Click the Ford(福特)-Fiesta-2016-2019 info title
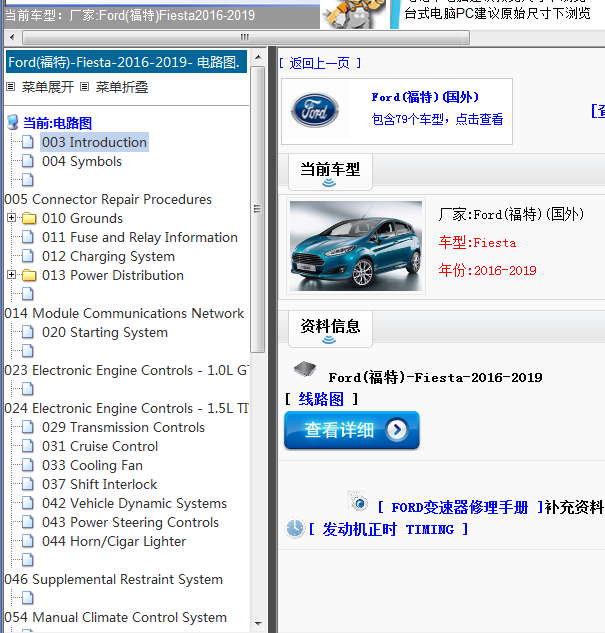Screen dimensions: 605x633 435,377
